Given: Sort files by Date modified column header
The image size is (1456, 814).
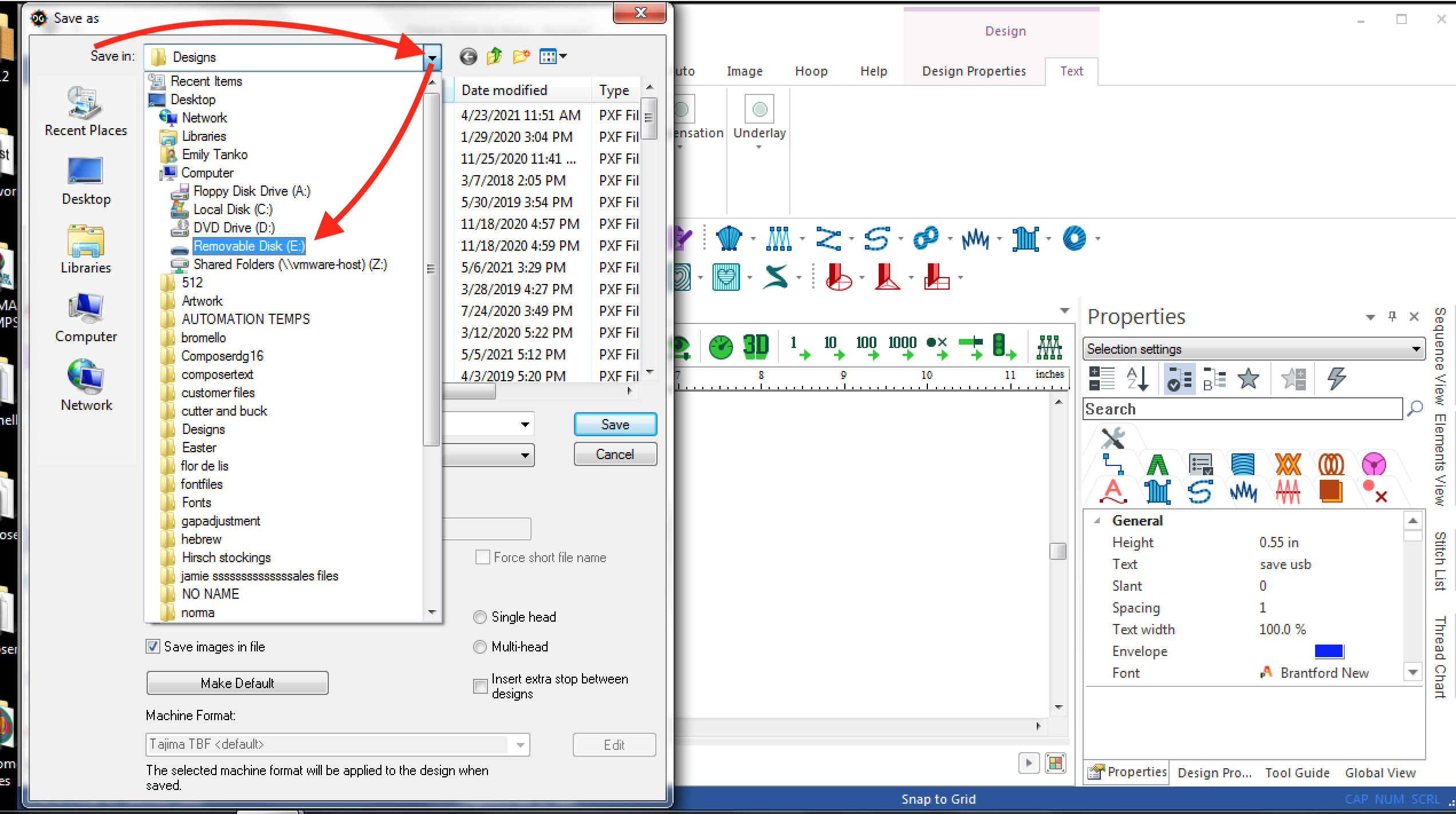Looking at the screenshot, I should 504,90.
